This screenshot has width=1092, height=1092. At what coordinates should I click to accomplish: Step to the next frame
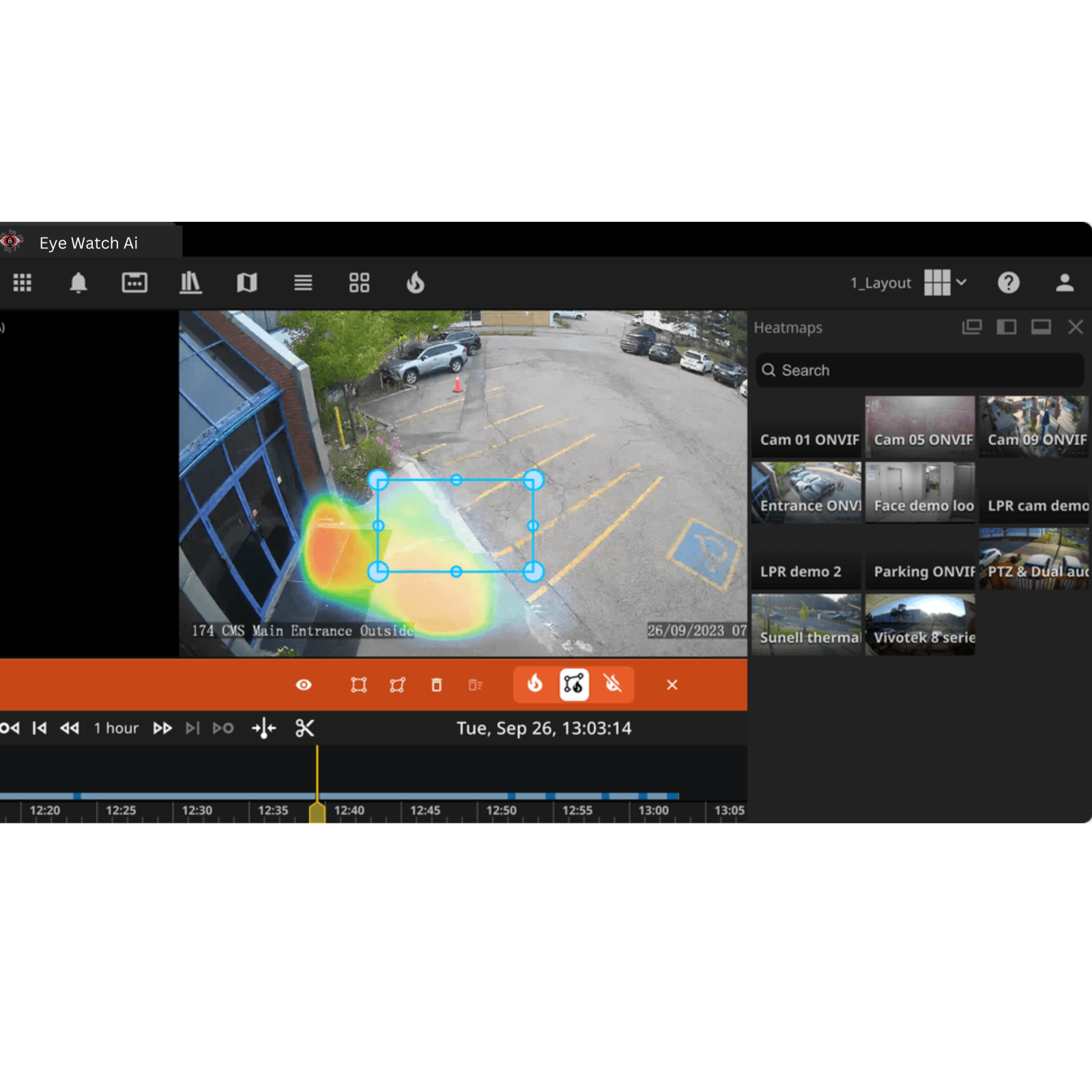(x=193, y=728)
